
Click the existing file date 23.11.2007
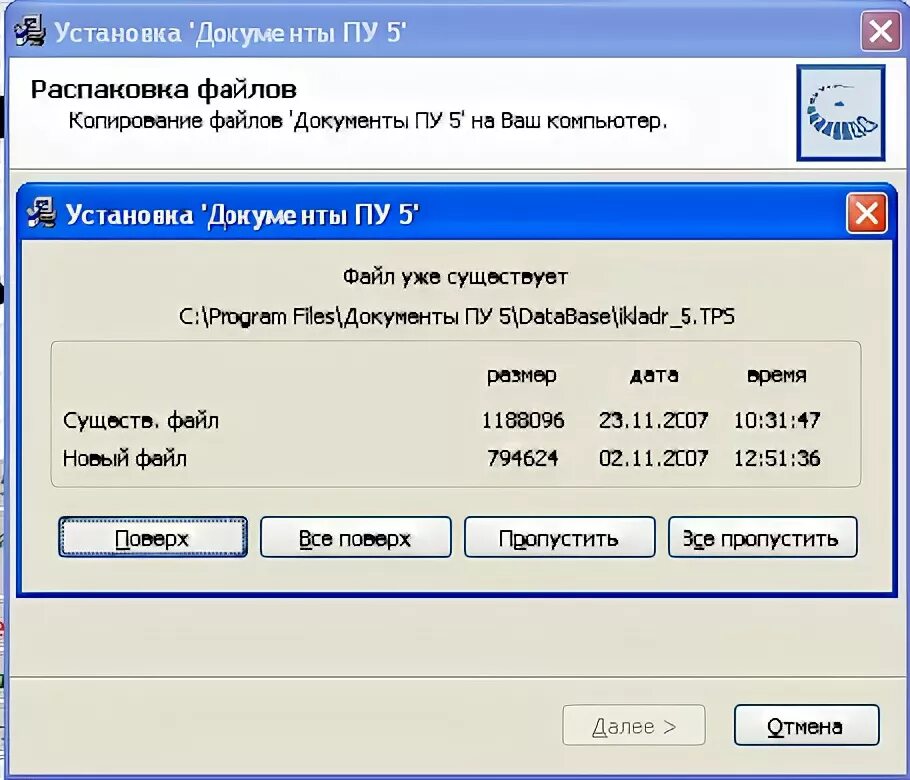(x=653, y=420)
